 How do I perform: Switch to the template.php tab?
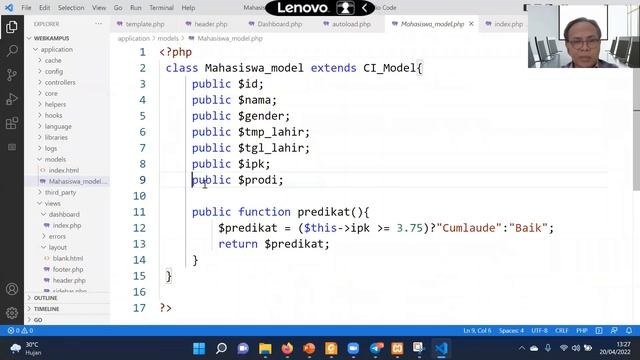pos(144,24)
